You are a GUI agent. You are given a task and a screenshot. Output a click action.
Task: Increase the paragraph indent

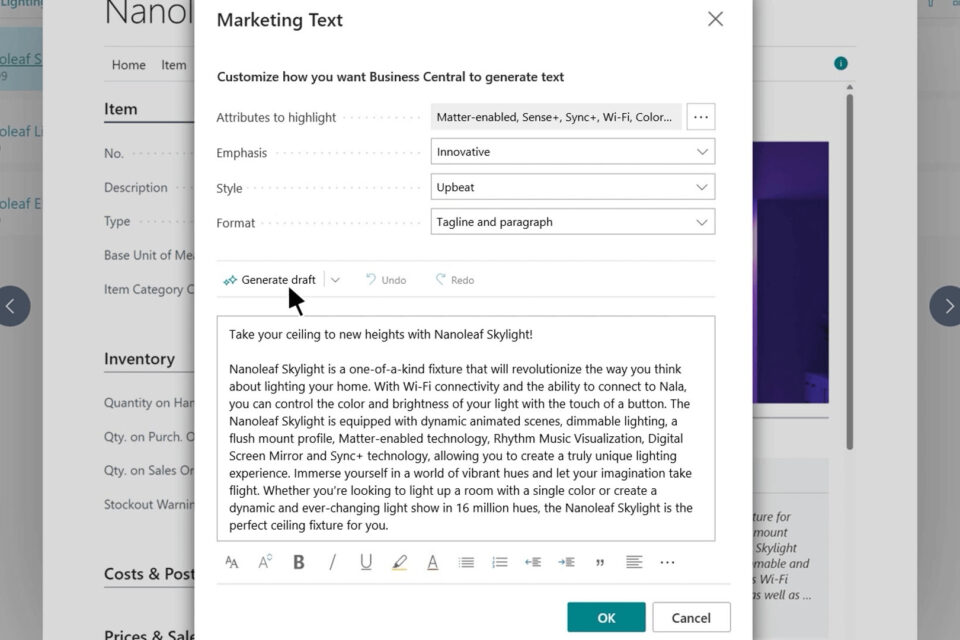(x=566, y=562)
